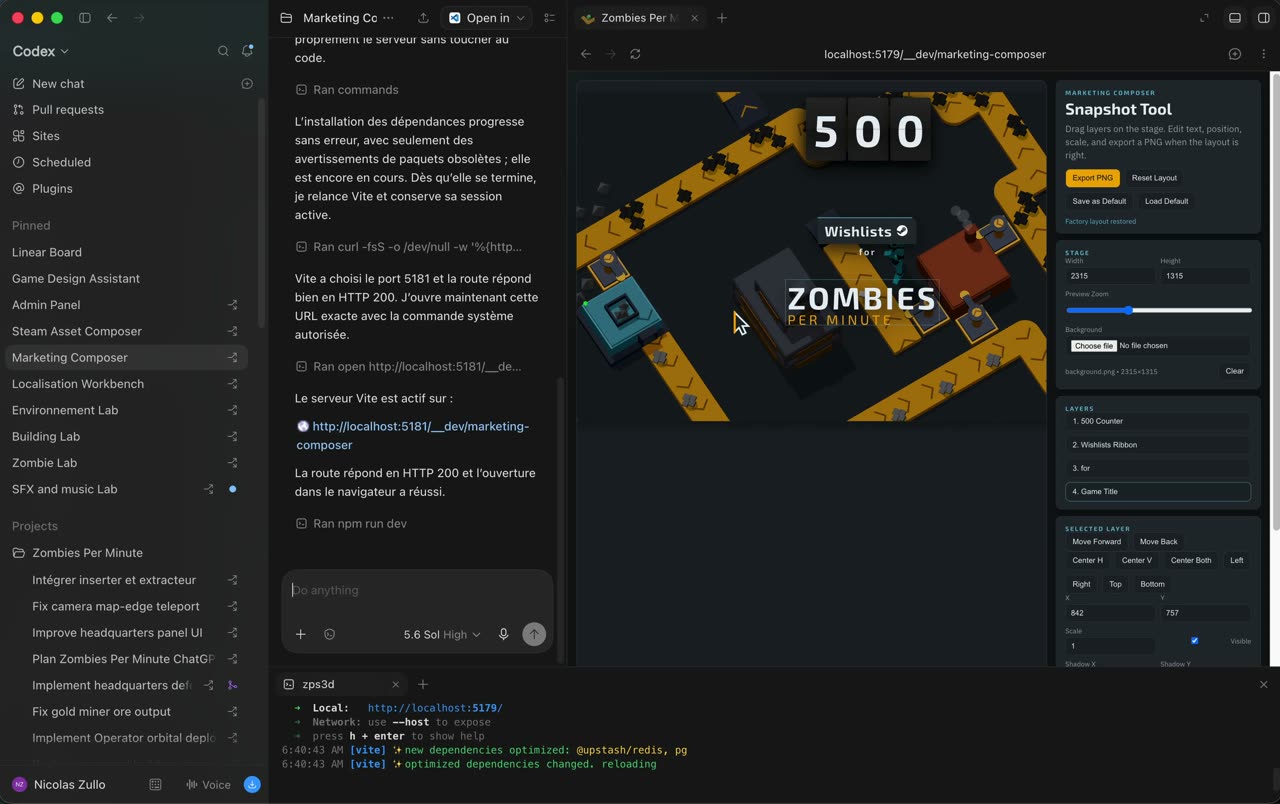1280x804 pixels.
Task: Click the Move Forward button
Action: click(x=1096, y=542)
